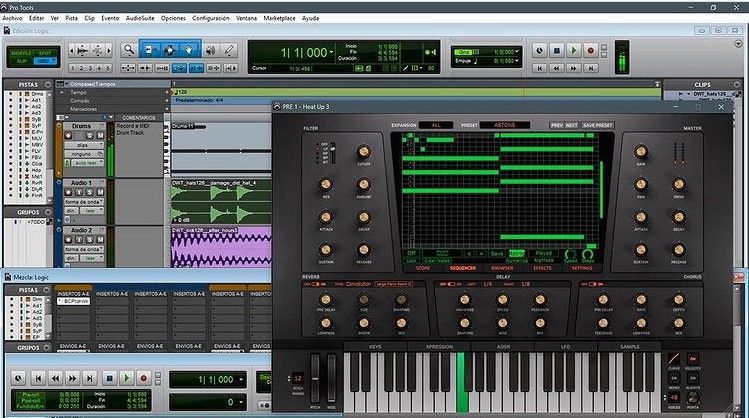Click the NEXT preset button

(571, 125)
